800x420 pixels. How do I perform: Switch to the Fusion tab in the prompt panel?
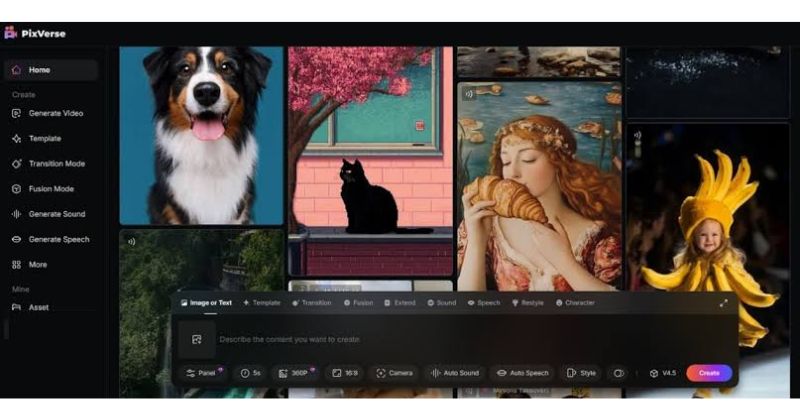coord(358,303)
